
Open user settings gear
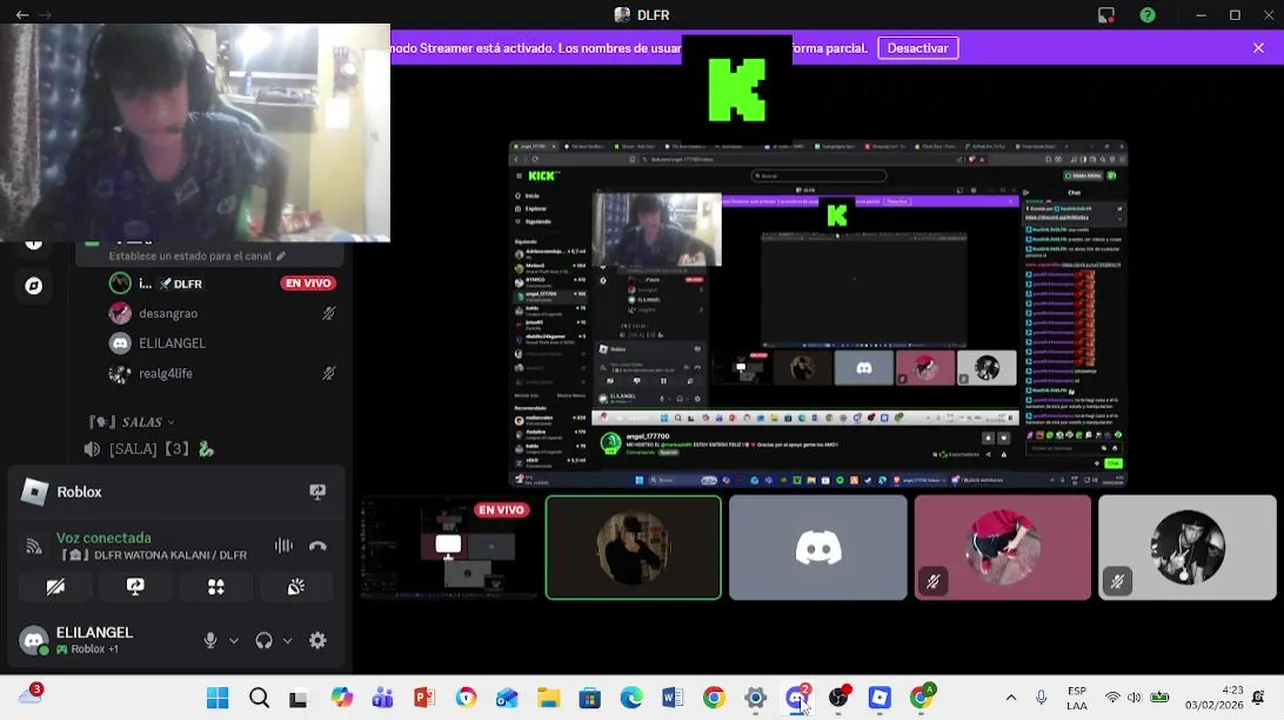pos(318,641)
